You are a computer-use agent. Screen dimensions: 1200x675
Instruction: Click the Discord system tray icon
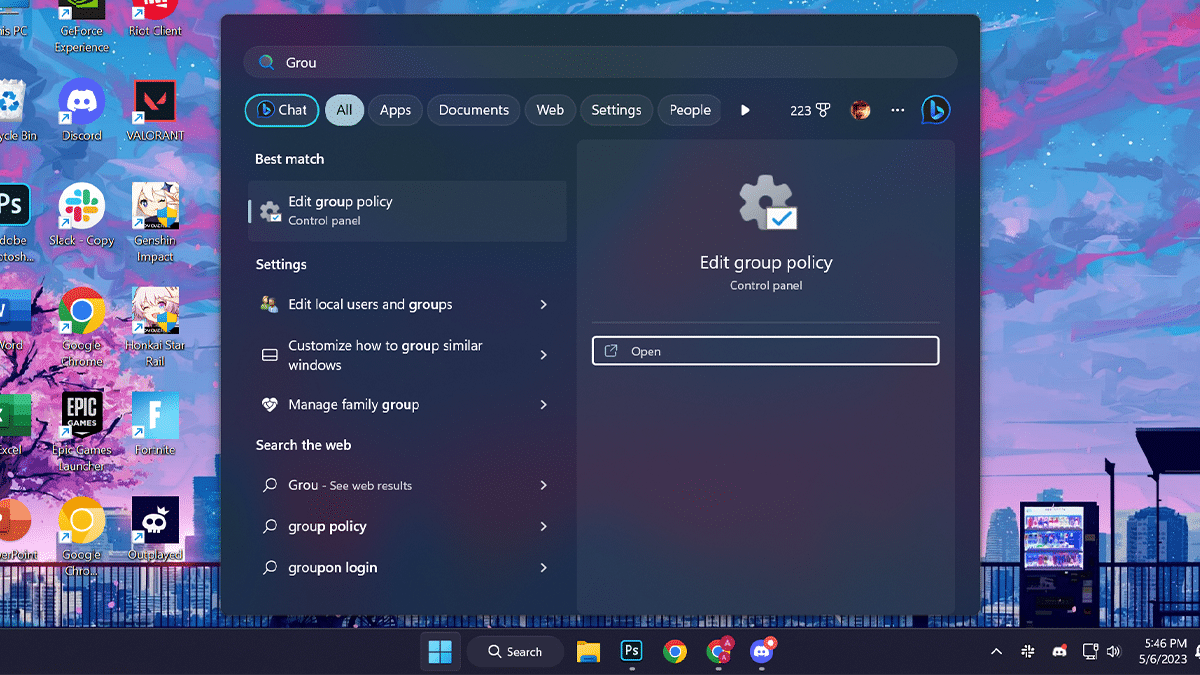pos(1059,652)
